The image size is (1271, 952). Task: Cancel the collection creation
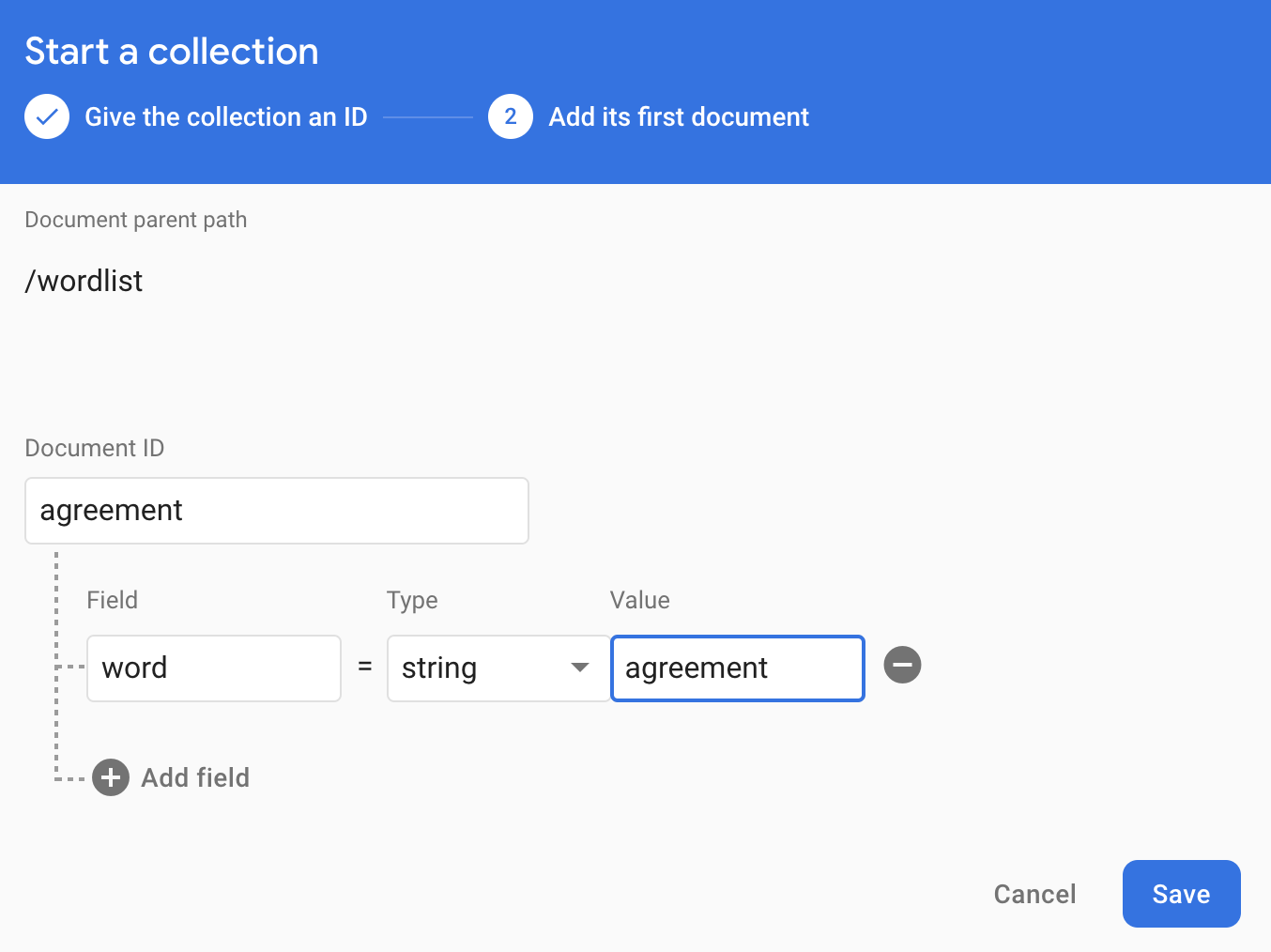[1034, 894]
